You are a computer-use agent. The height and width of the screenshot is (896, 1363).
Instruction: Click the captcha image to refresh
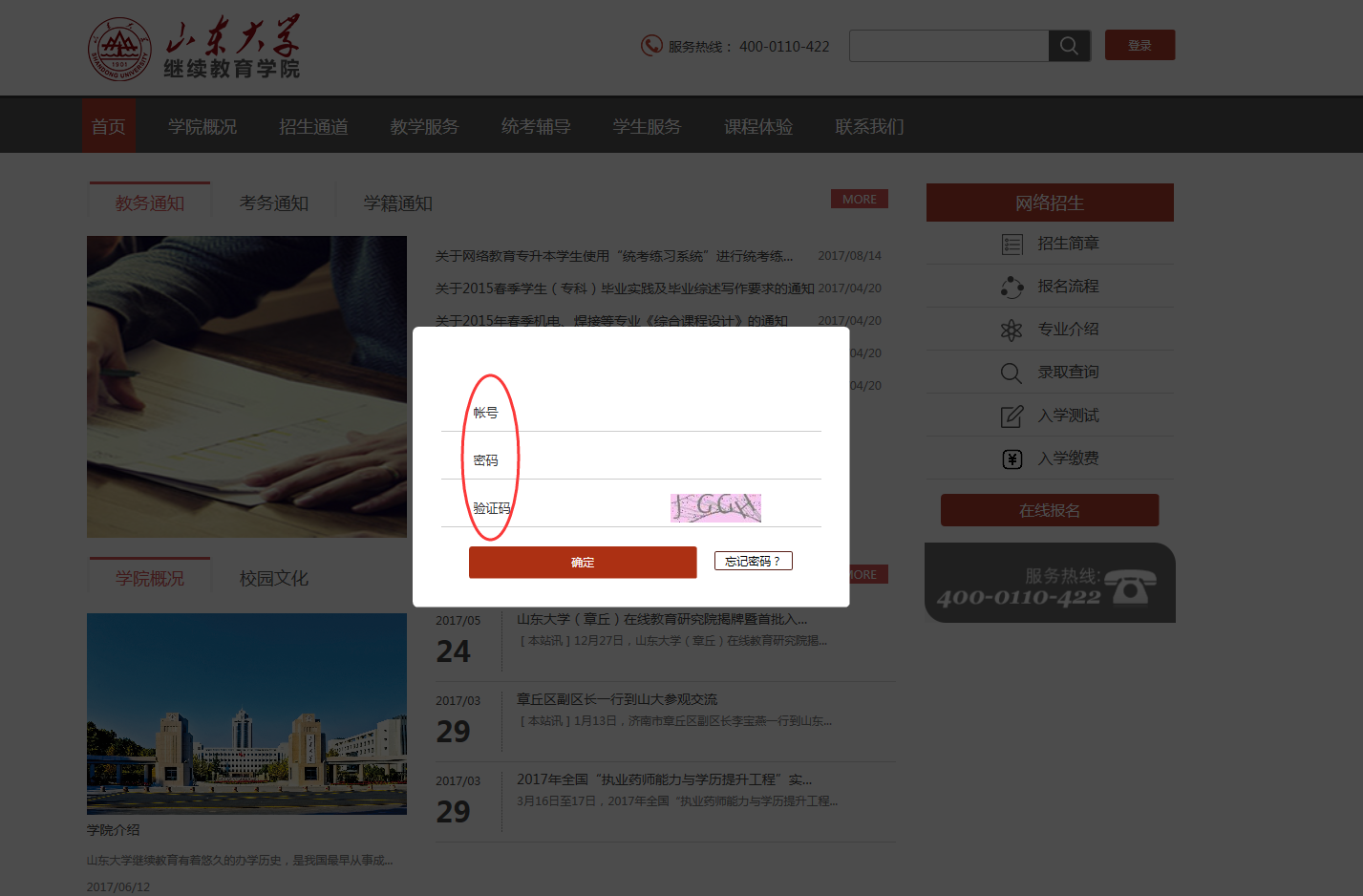click(x=715, y=507)
